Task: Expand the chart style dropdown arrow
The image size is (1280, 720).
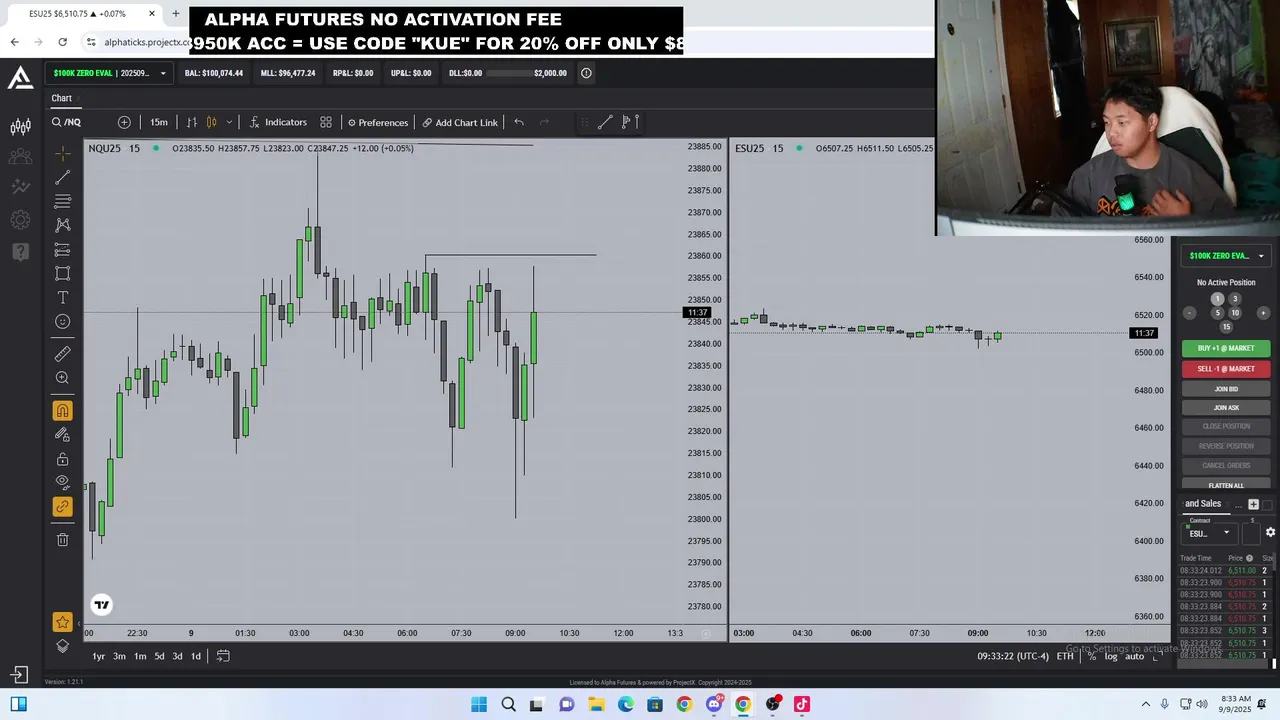Action: point(229,122)
